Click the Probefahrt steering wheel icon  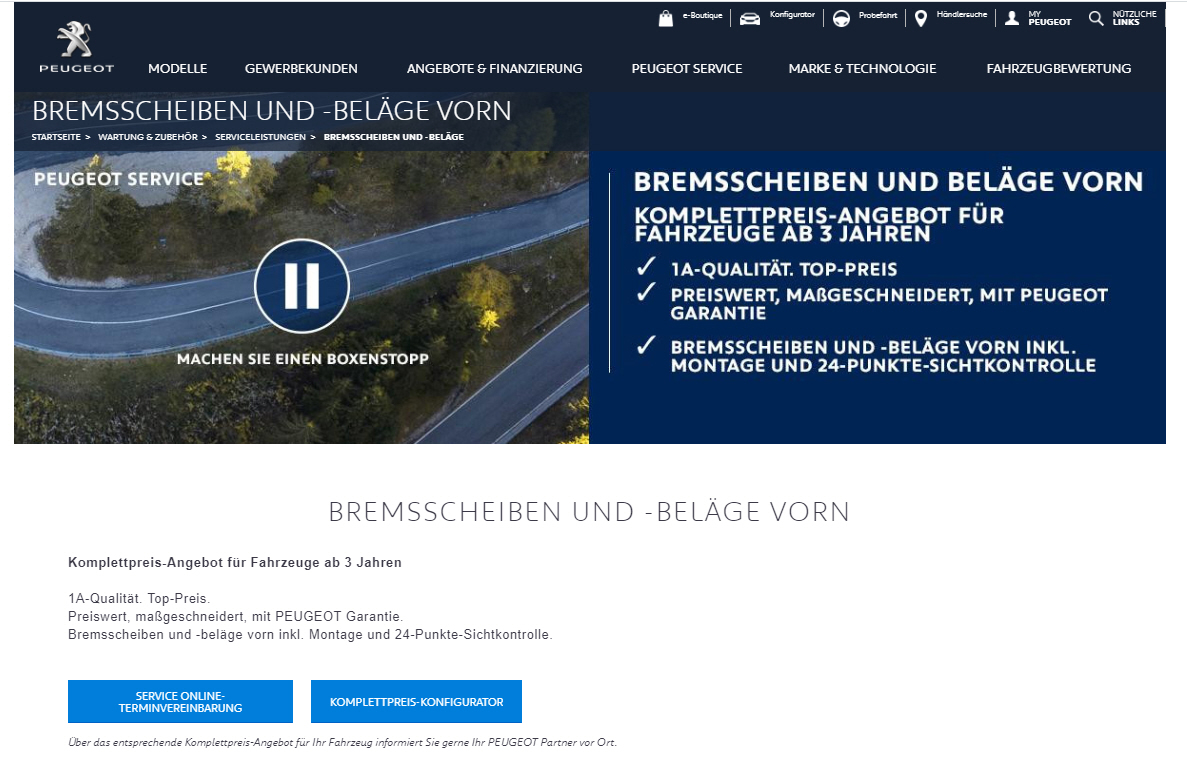pyautogui.click(x=841, y=19)
